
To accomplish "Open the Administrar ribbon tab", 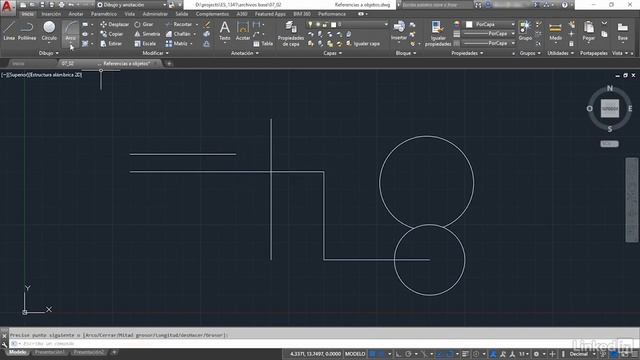I will pyautogui.click(x=155, y=14).
